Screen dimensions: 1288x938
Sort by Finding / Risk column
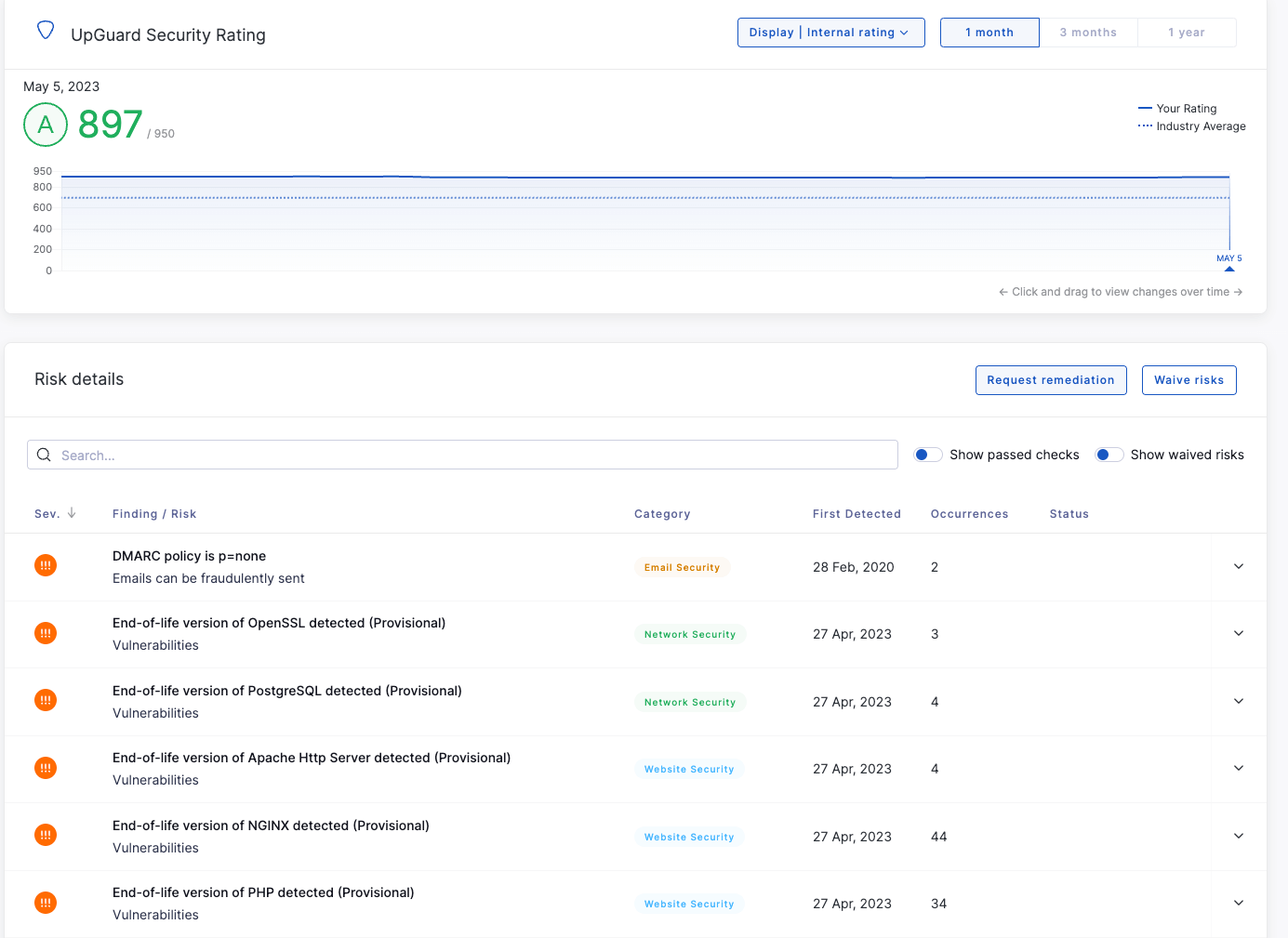(x=154, y=514)
